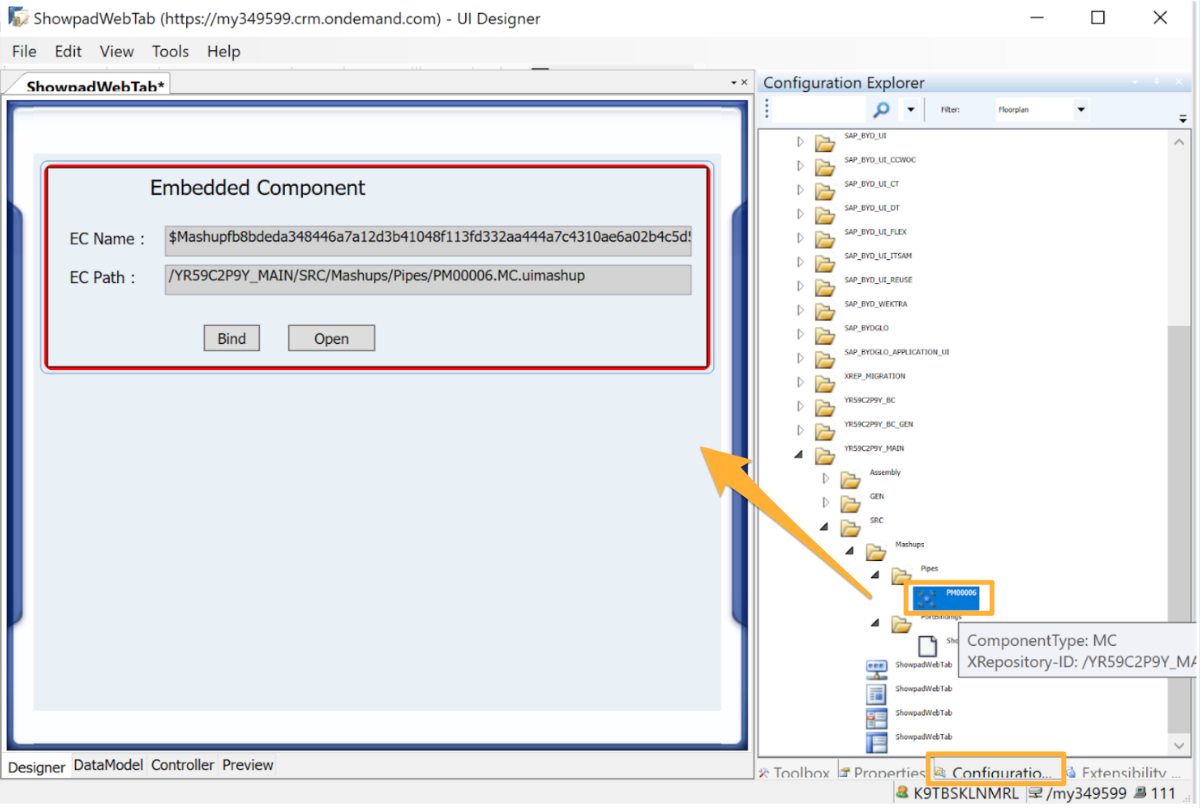Viewport: 1200px width, 808px height.
Task: Click the SAP_BYD_UI folder icon
Action: pos(824,142)
